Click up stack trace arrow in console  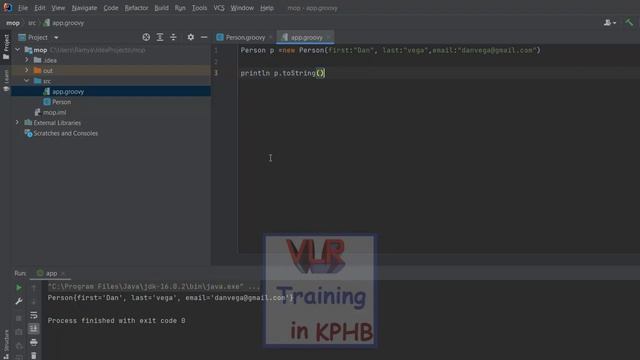point(34,288)
